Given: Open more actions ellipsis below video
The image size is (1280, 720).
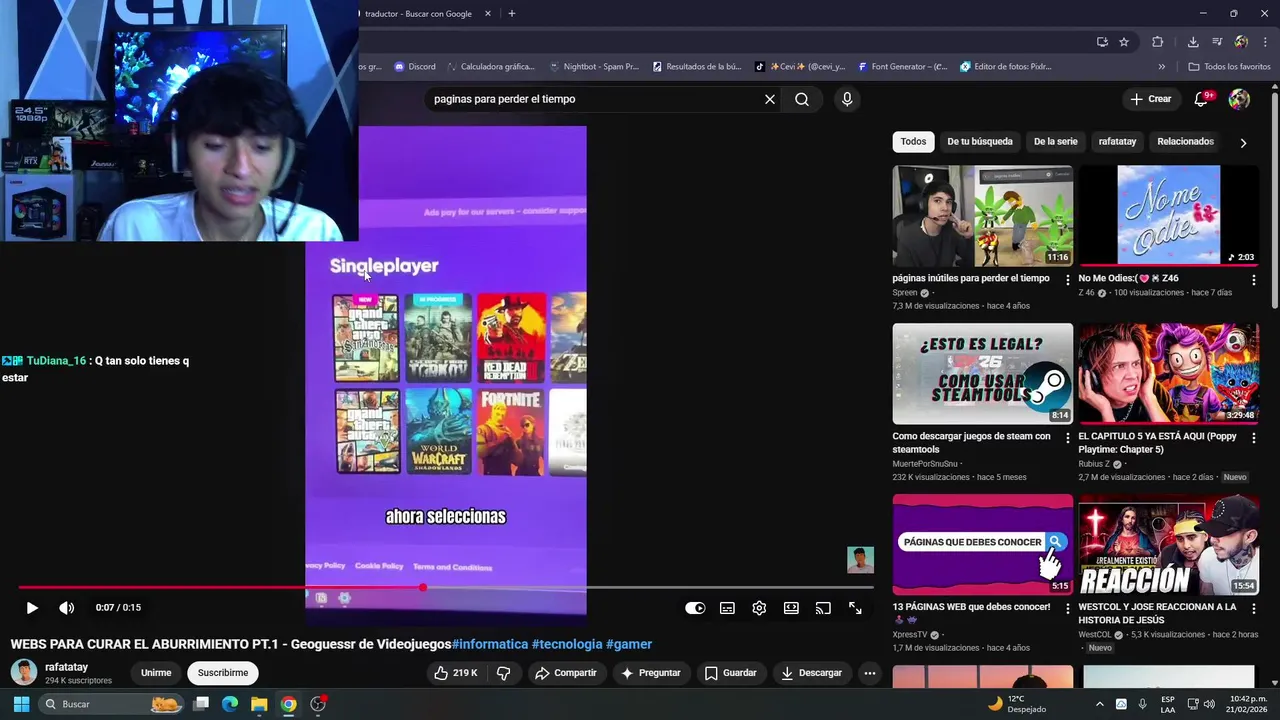Looking at the screenshot, I should tap(870, 673).
